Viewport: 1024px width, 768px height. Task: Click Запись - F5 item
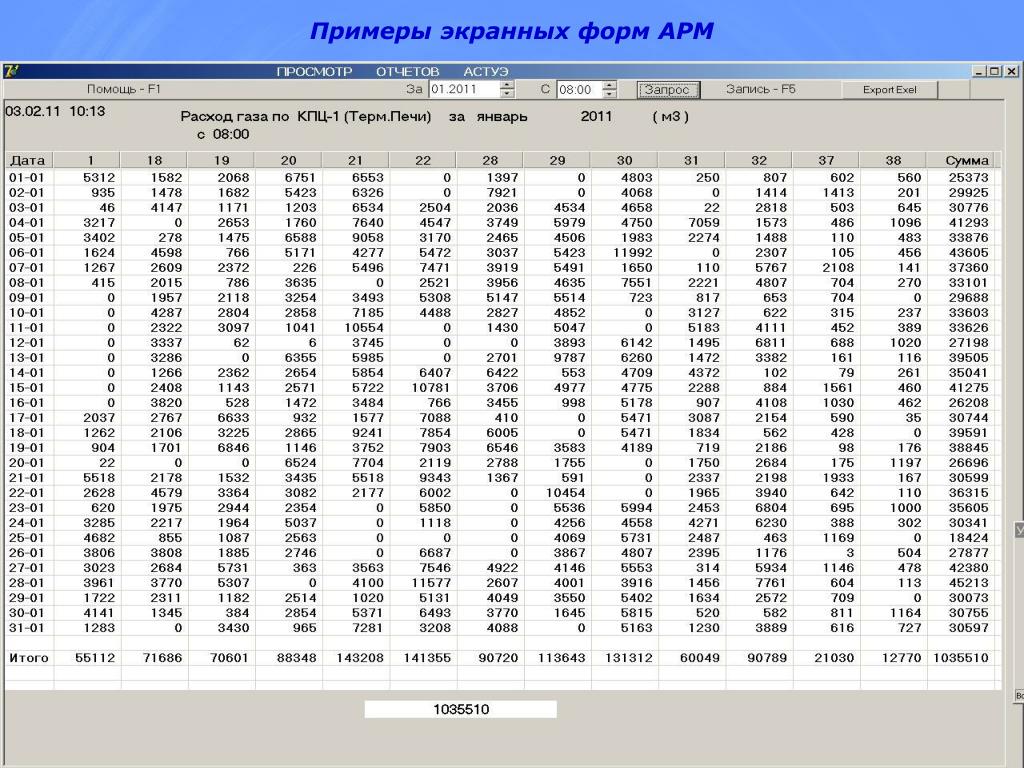click(x=761, y=89)
